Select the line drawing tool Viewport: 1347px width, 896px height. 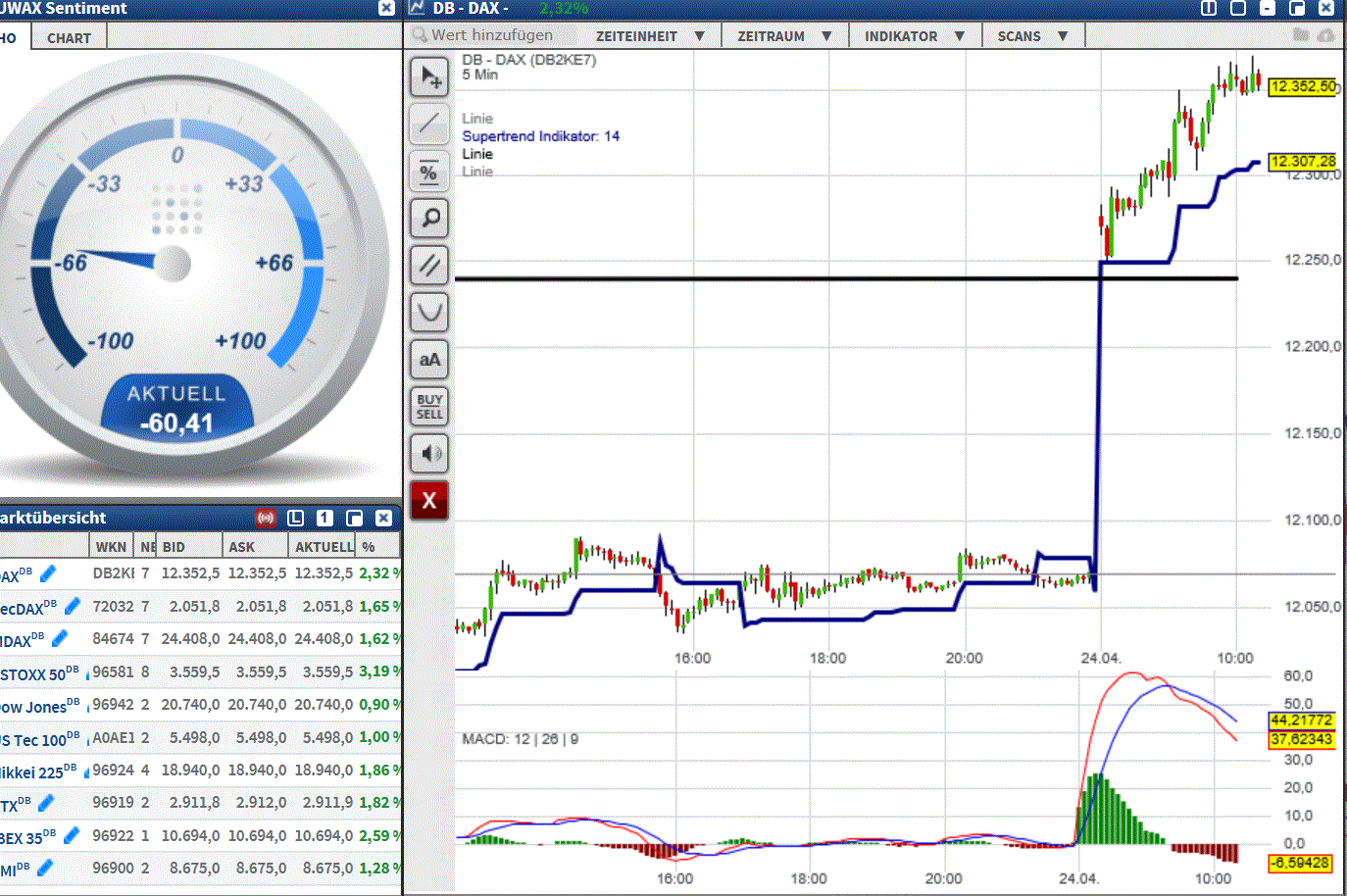click(429, 124)
